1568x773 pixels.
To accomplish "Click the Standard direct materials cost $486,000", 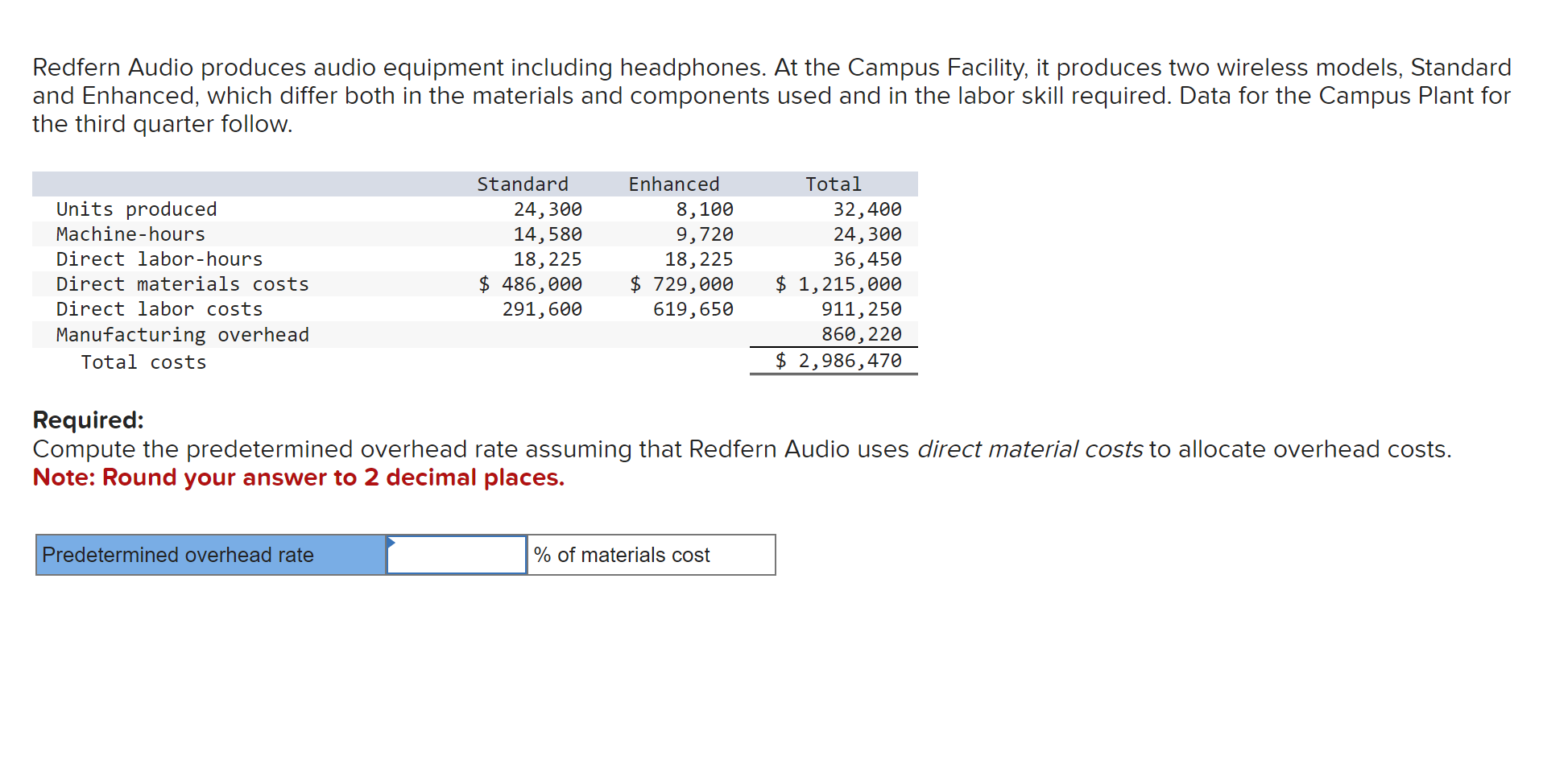I will pos(531,283).
